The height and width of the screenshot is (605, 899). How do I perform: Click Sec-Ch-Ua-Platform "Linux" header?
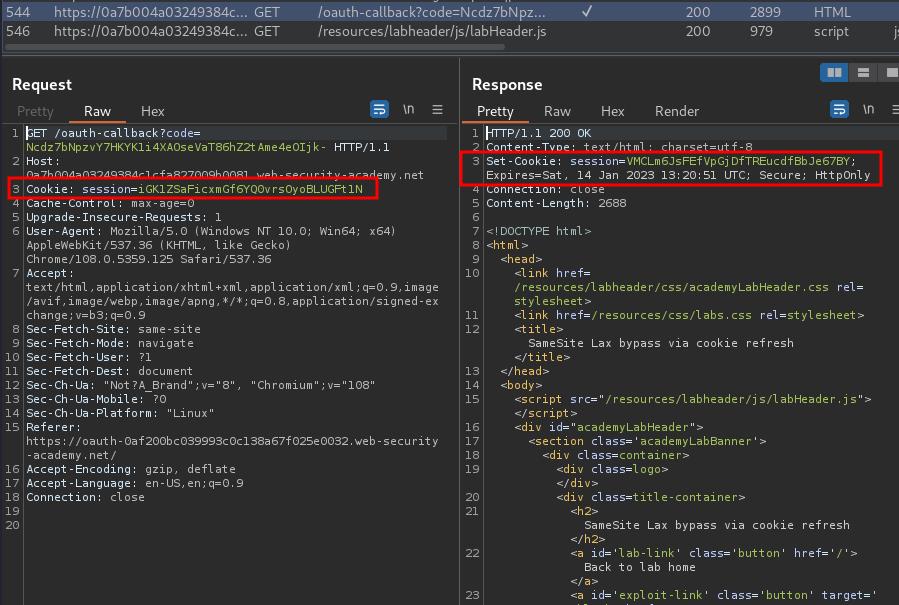120,413
